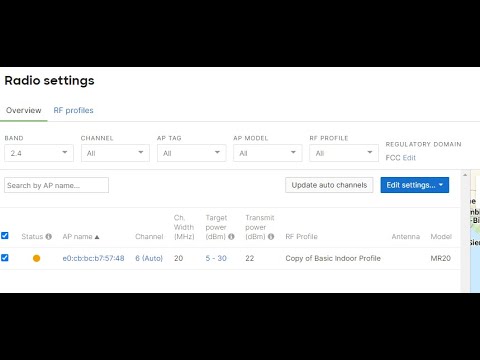Click the Ch. Width (MHz) column header

click(184, 227)
